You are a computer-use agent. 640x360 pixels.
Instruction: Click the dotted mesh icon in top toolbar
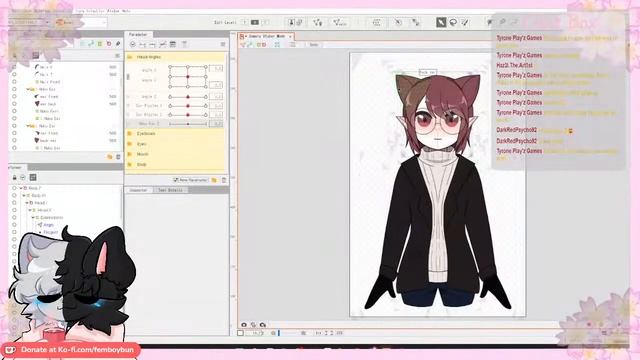(376, 22)
